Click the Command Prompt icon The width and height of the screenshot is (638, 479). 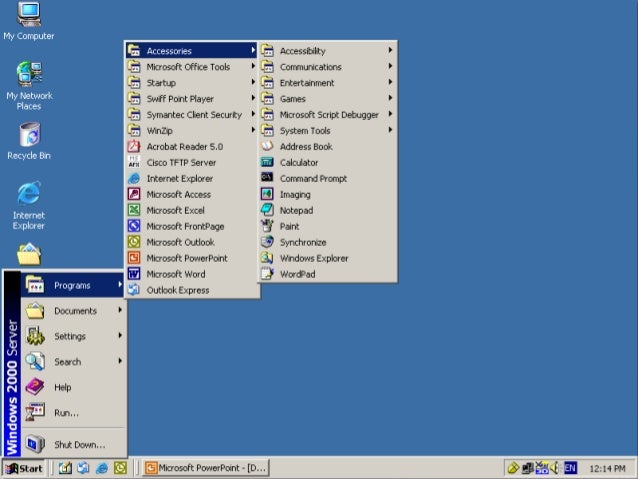point(267,178)
